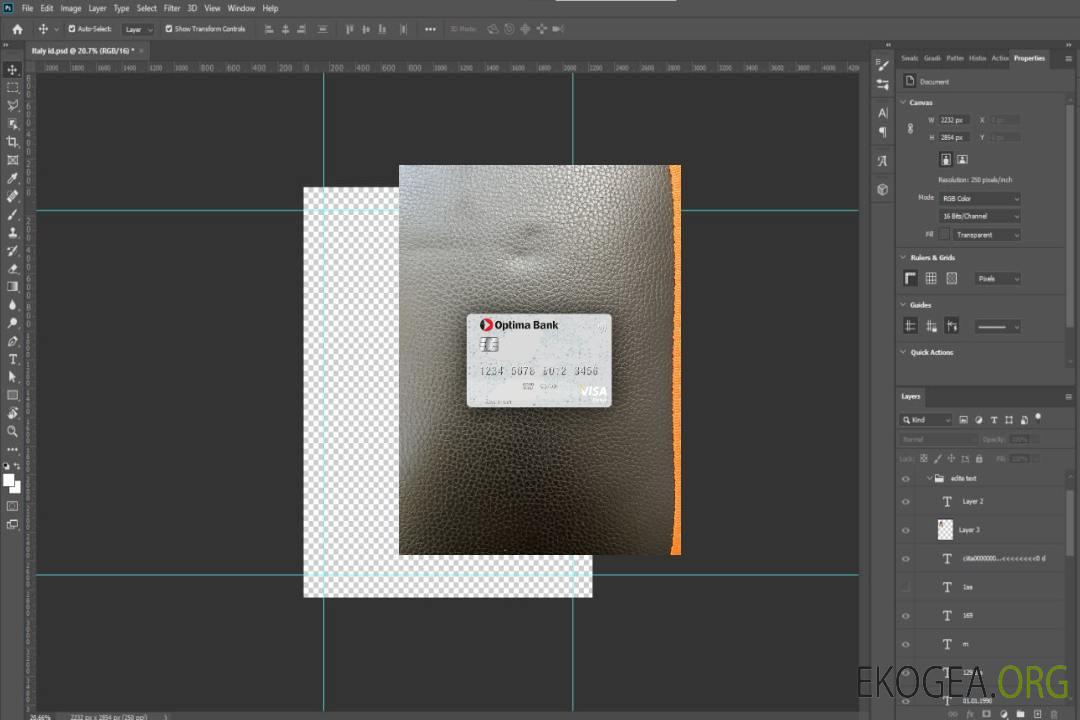
Task: Open the 16 Bits/Channel dropdown
Action: point(980,216)
